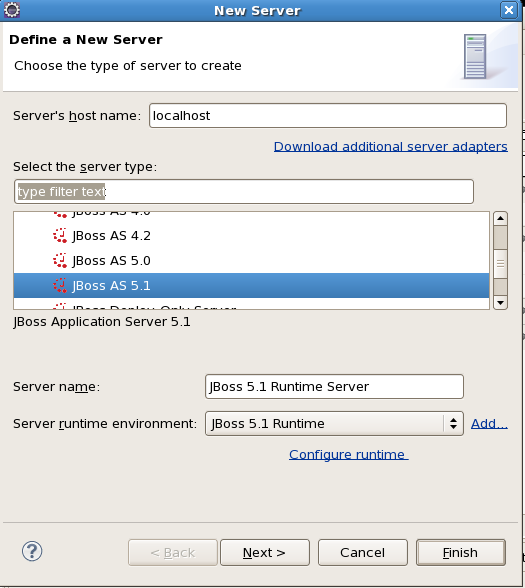Click the server list scrollbar thumb
The width and height of the screenshot is (525, 588).
pos(500,264)
